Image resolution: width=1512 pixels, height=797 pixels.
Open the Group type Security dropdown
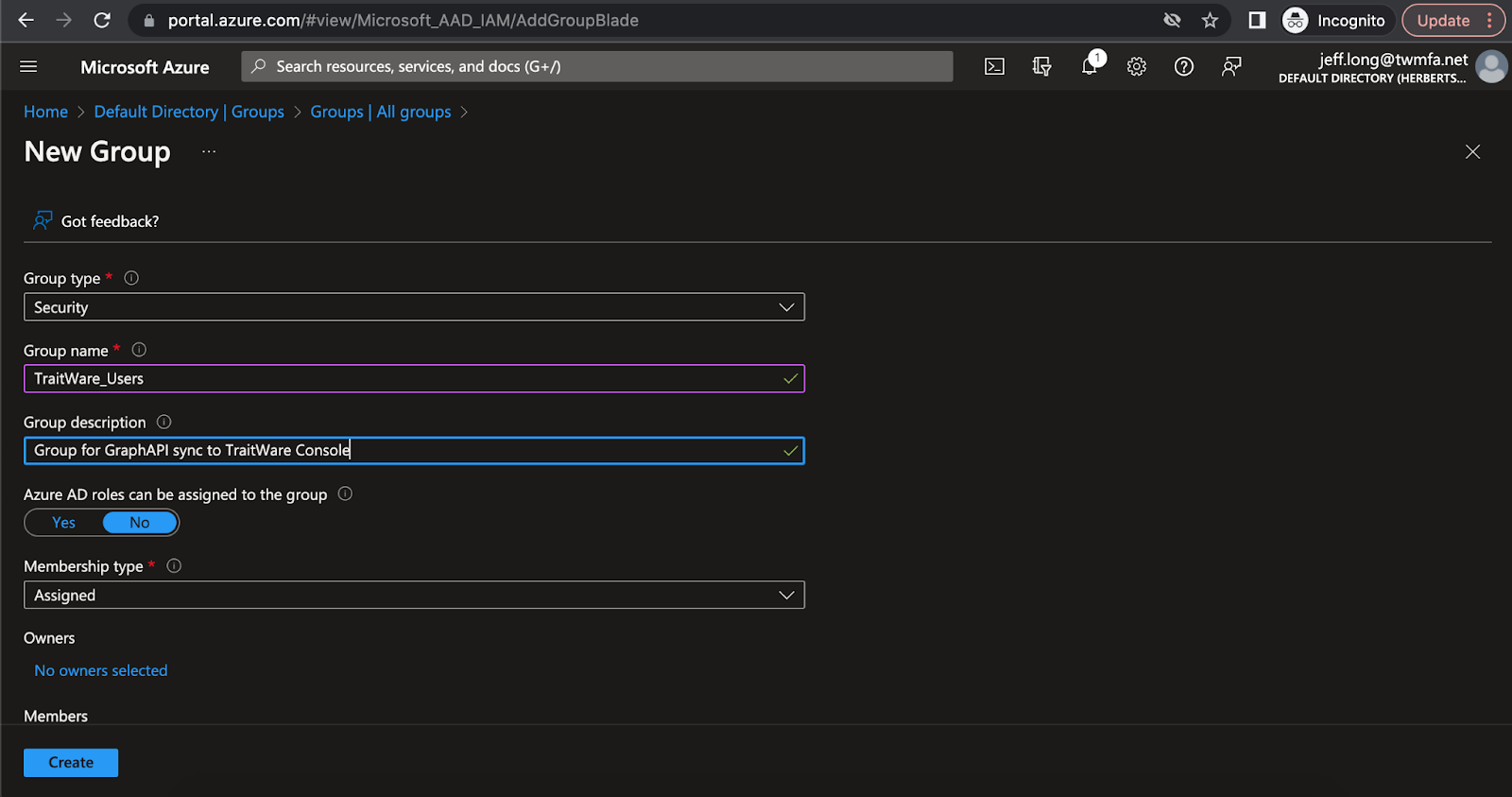pyautogui.click(x=414, y=307)
